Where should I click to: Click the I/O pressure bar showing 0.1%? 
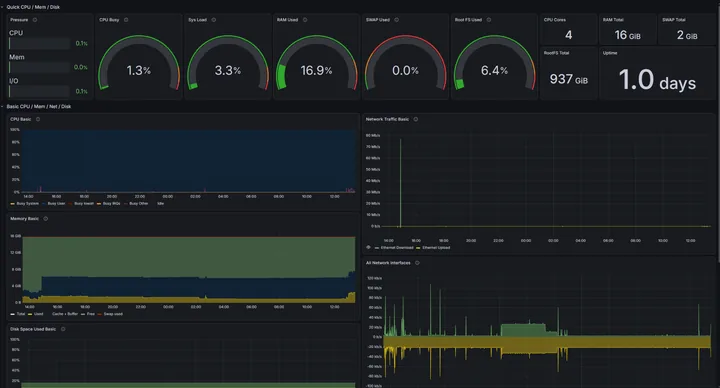point(39,91)
